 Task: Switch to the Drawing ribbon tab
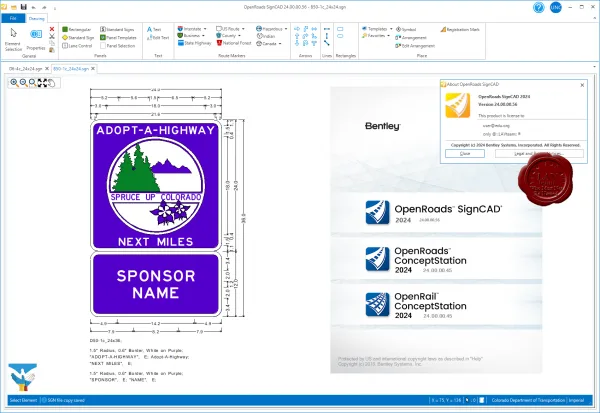pyautogui.click(x=36, y=18)
